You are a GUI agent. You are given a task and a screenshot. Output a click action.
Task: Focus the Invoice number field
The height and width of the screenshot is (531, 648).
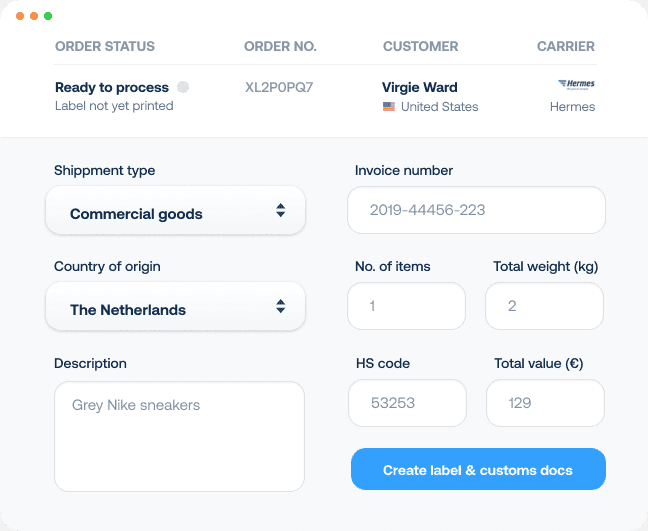(x=476, y=210)
